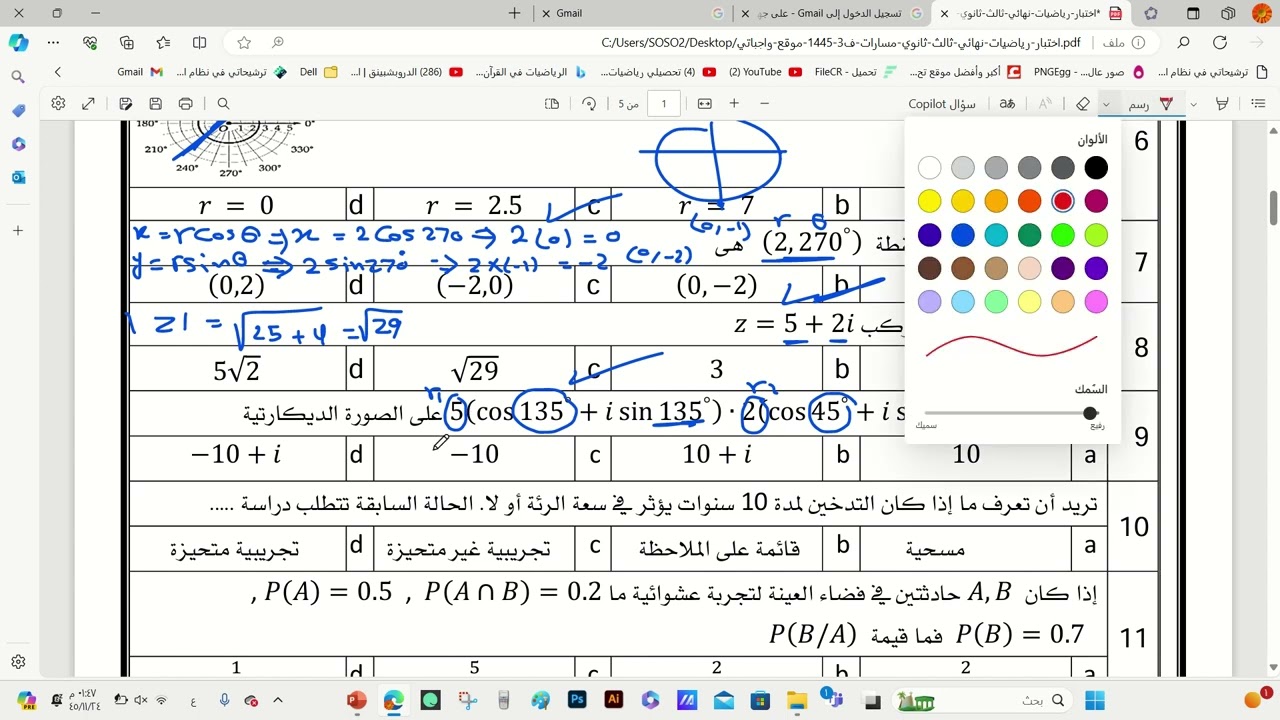
Task: Click the Fit to width icon
Action: tap(705, 104)
